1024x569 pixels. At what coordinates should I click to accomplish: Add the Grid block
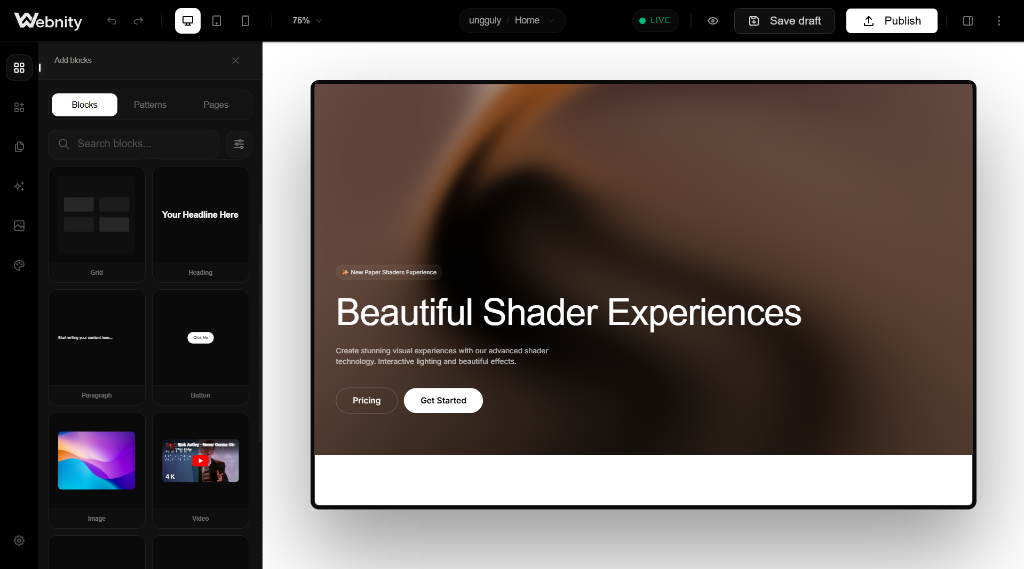(x=97, y=224)
